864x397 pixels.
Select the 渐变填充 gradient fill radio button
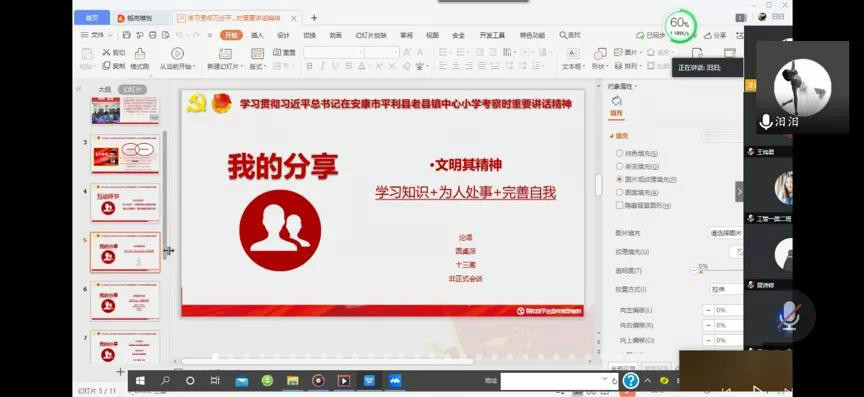click(619, 166)
